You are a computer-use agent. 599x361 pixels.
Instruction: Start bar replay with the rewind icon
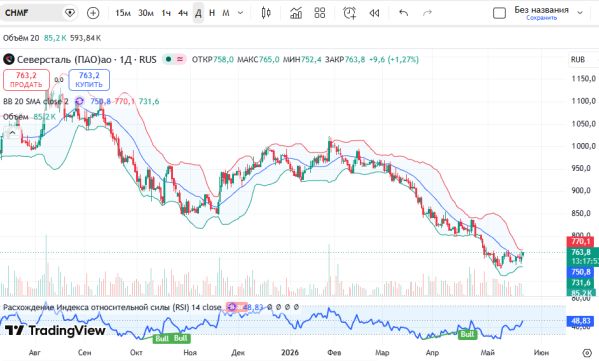click(x=374, y=13)
